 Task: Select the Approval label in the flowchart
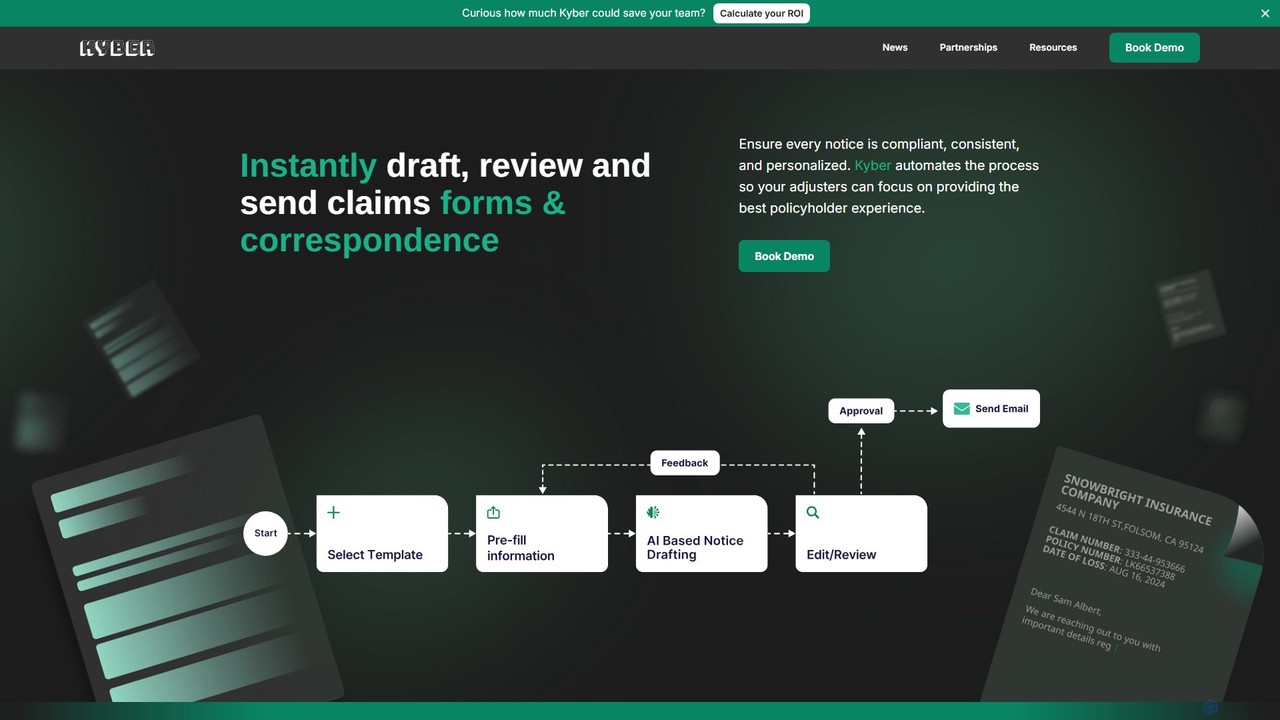click(x=861, y=411)
